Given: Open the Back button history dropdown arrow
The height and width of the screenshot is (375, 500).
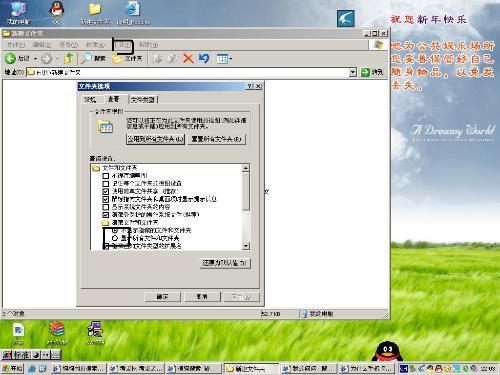Looking at the screenshot, I should [x=35, y=59].
